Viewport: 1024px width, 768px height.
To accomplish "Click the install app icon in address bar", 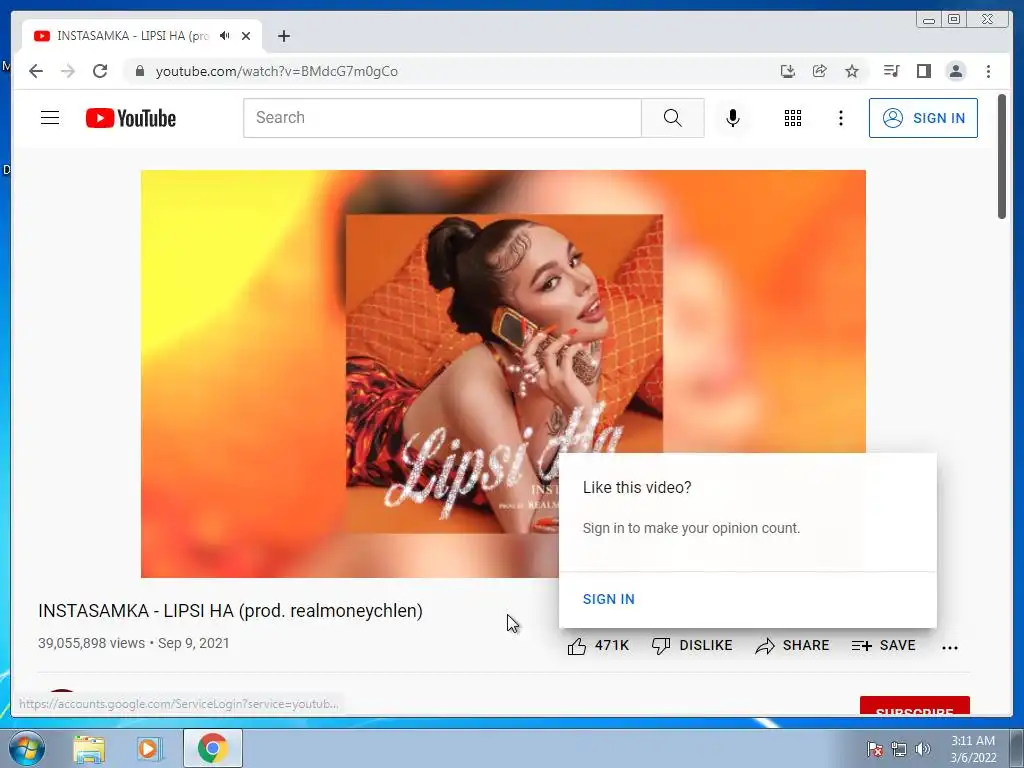I will (x=788, y=71).
